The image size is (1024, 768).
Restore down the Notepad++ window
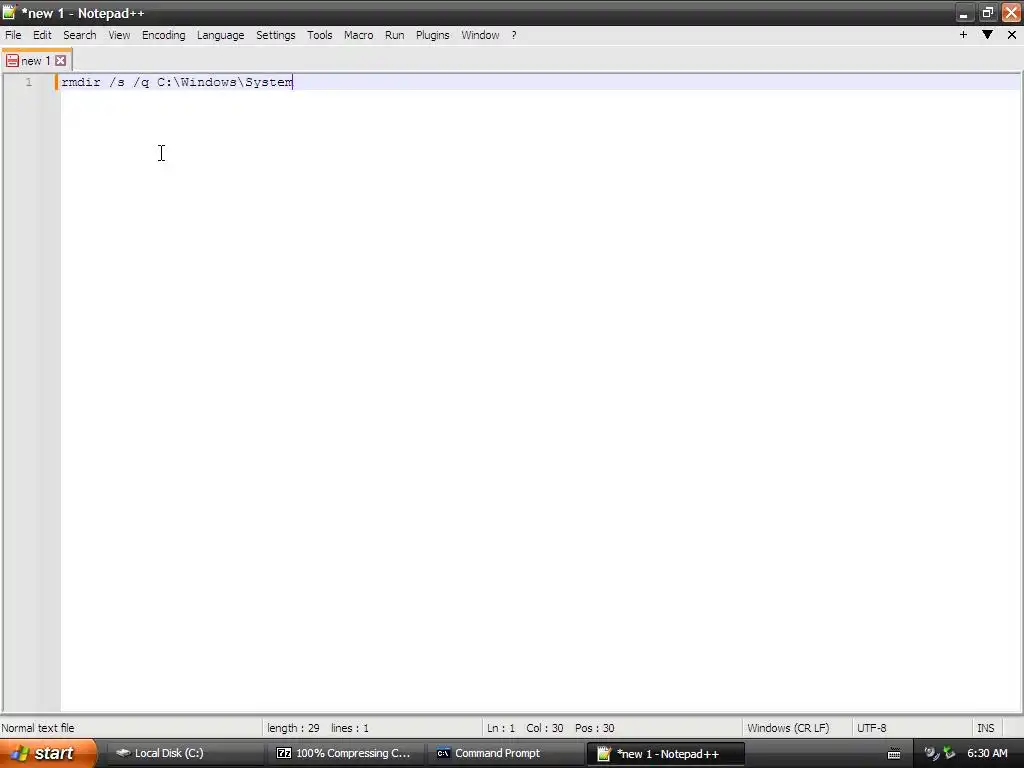tap(987, 13)
